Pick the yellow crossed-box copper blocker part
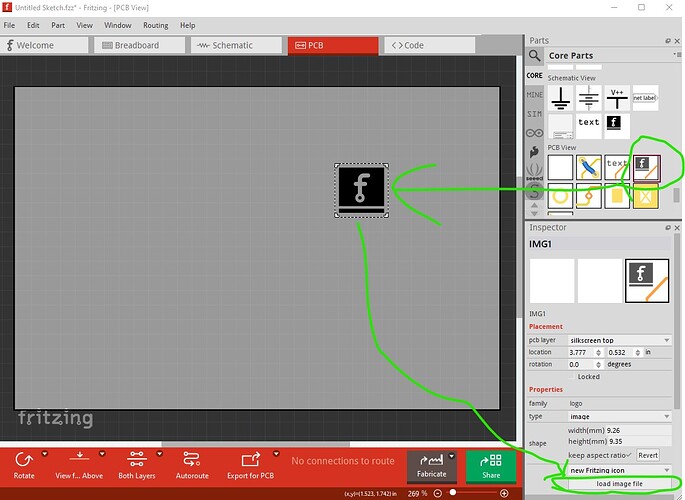The height and width of the screenshot is (500, 685). 645,196
